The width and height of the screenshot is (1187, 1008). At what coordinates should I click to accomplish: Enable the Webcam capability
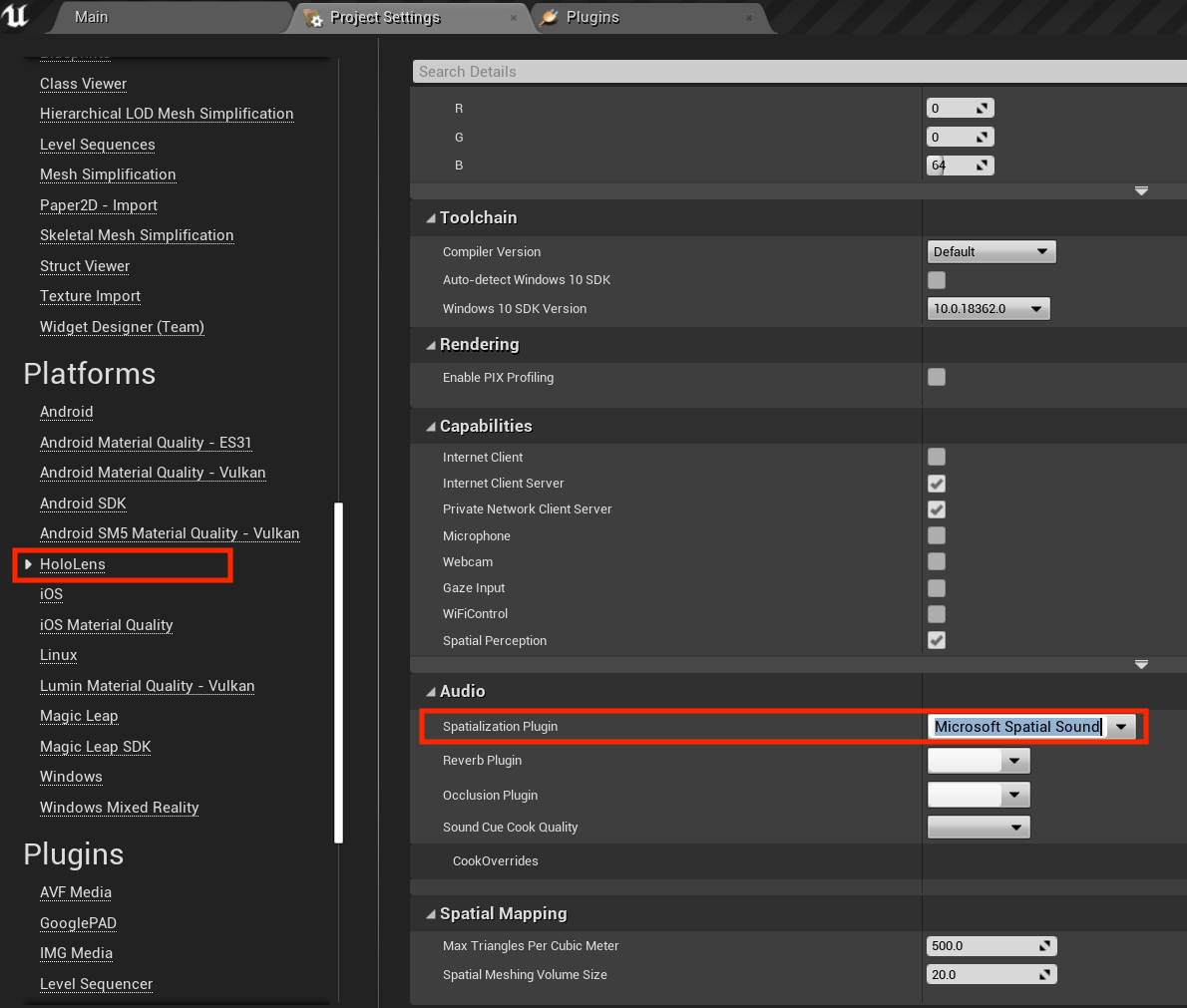pyautogui.click(x=937, y=561)
